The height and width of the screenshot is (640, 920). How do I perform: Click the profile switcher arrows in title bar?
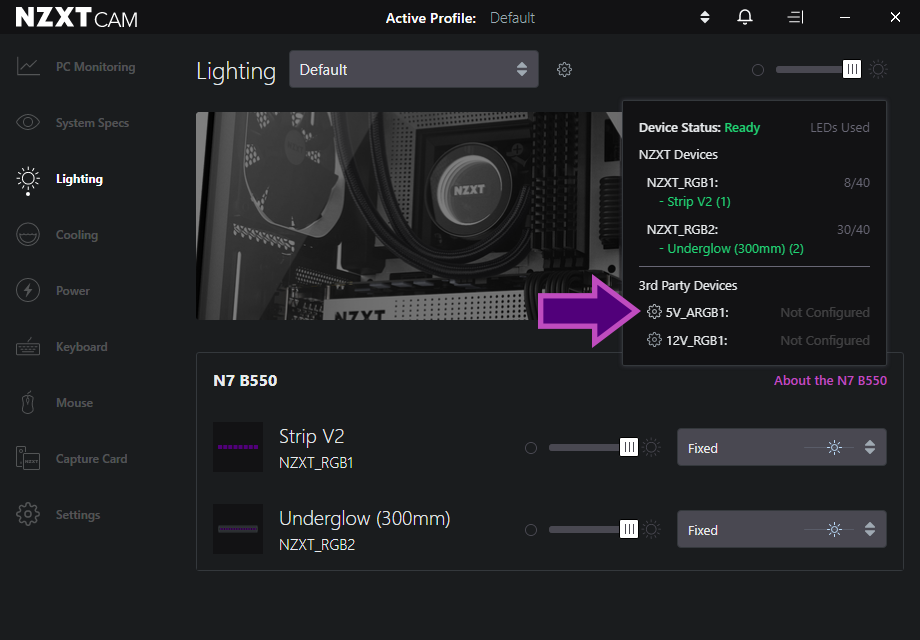click(705, 17)
